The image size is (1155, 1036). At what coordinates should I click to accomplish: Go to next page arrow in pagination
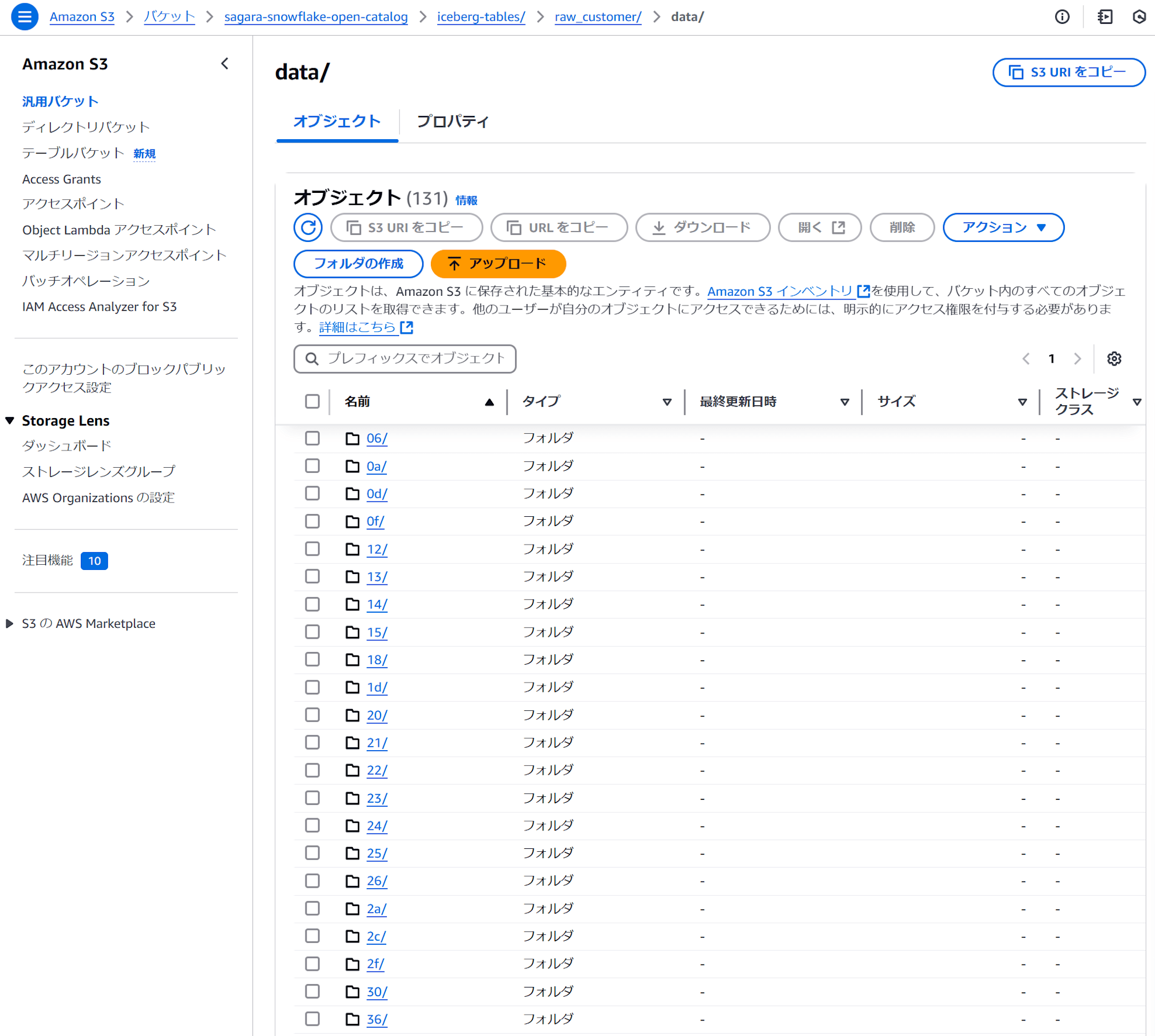[x=1077, y=359]
